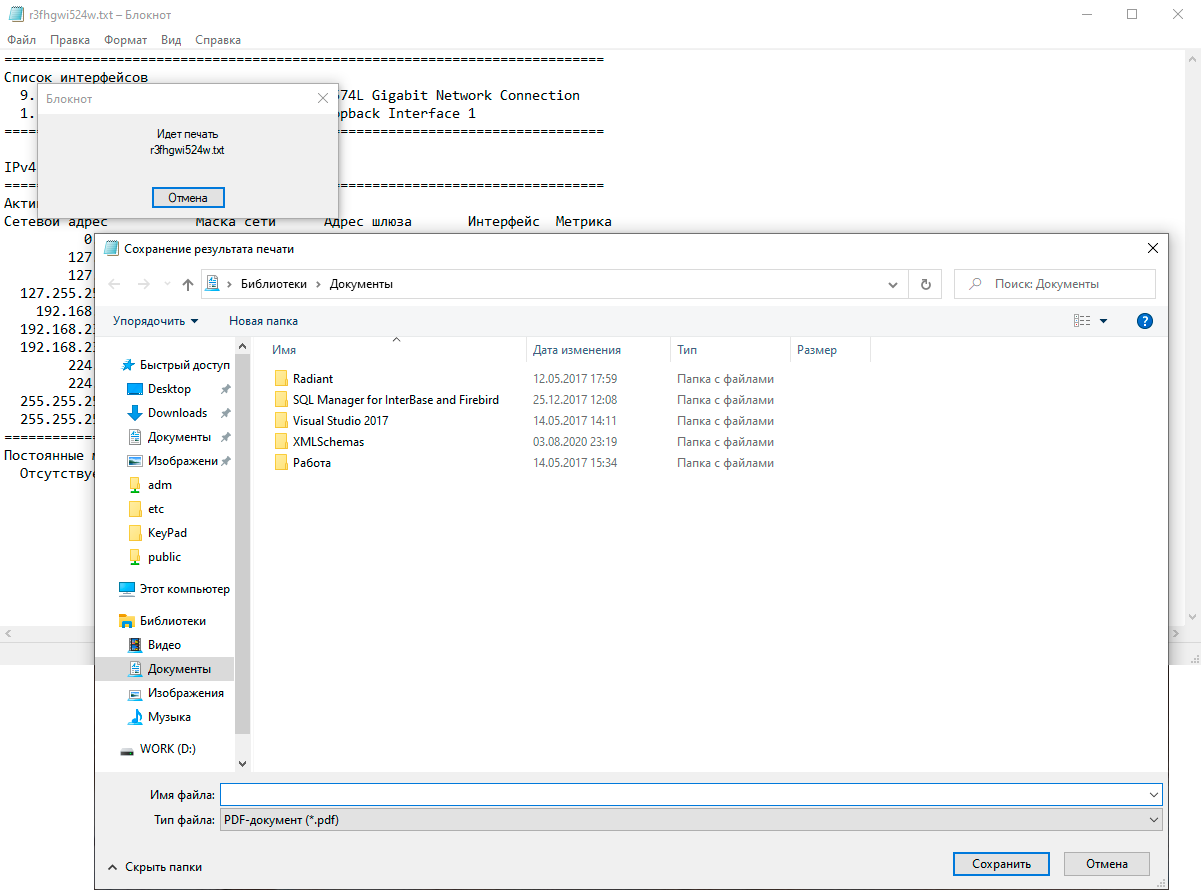Sort by Дата изменения column header

(x=577, y=350)
